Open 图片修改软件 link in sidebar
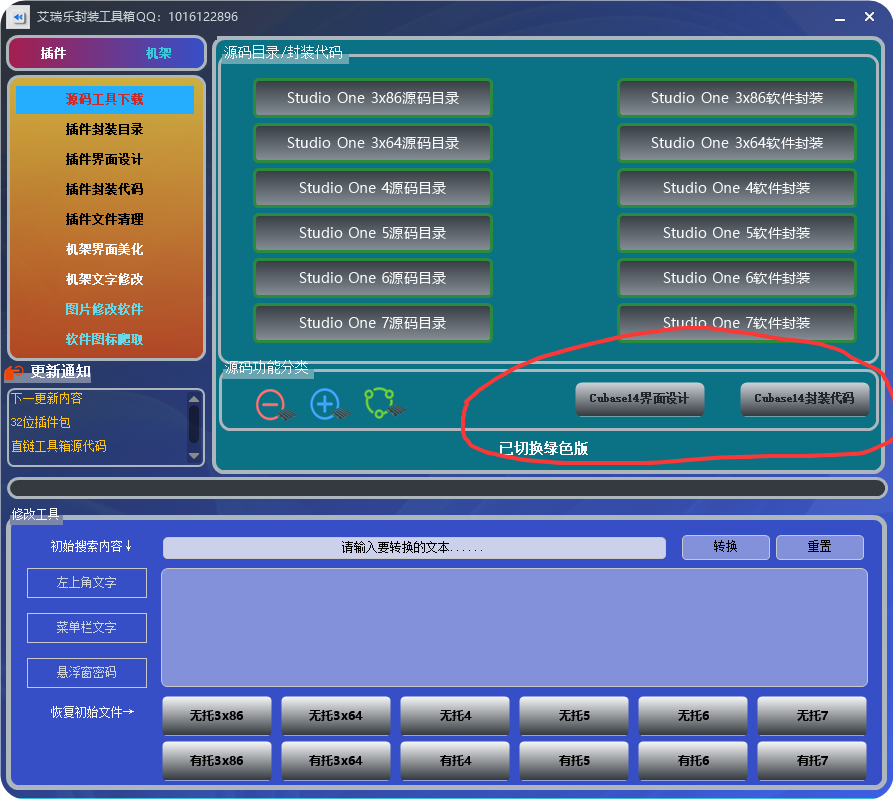This screenshot has width=893, height=799. click(104, 309)
